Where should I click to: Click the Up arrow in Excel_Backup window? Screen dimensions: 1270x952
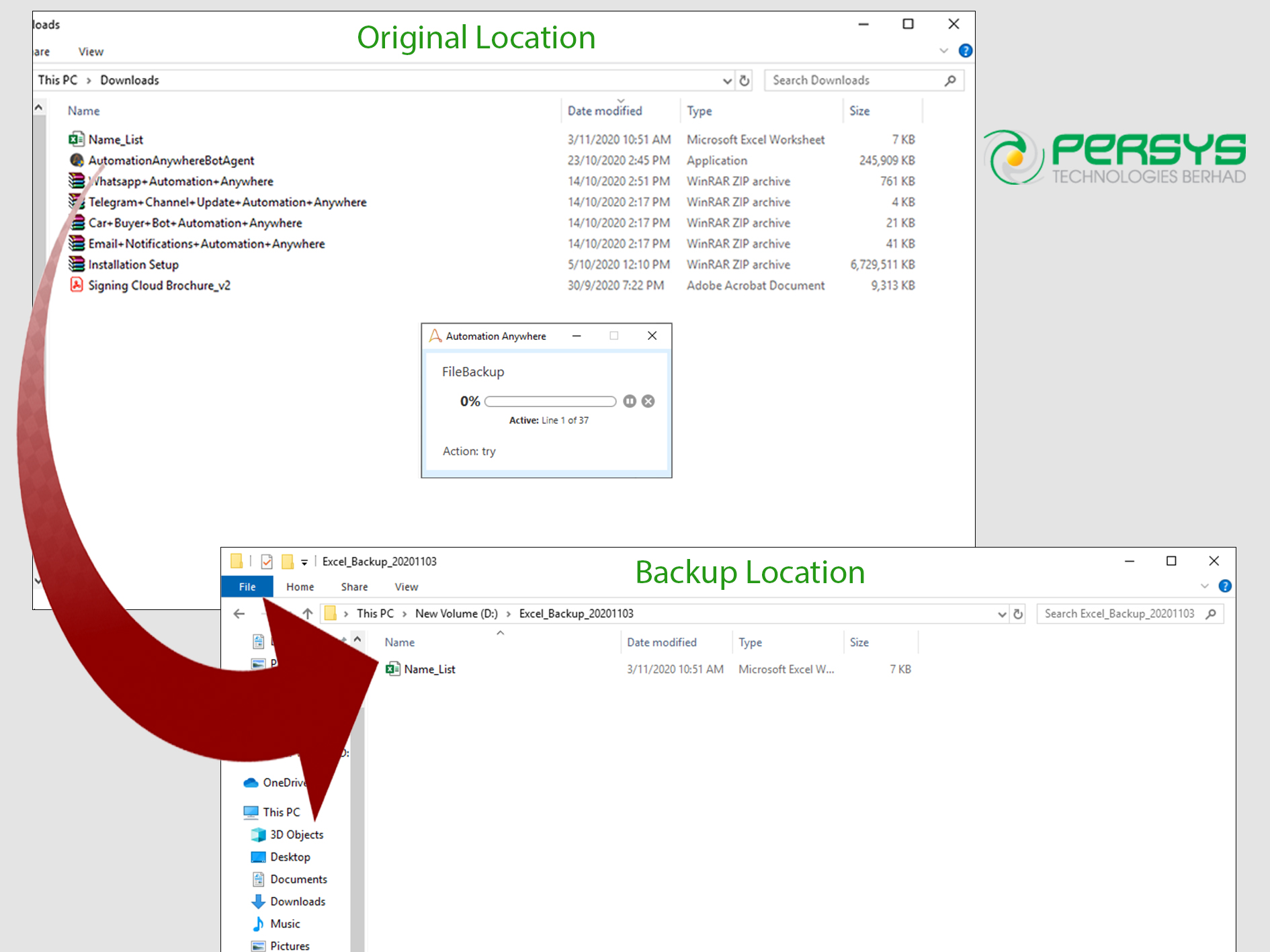308,613
